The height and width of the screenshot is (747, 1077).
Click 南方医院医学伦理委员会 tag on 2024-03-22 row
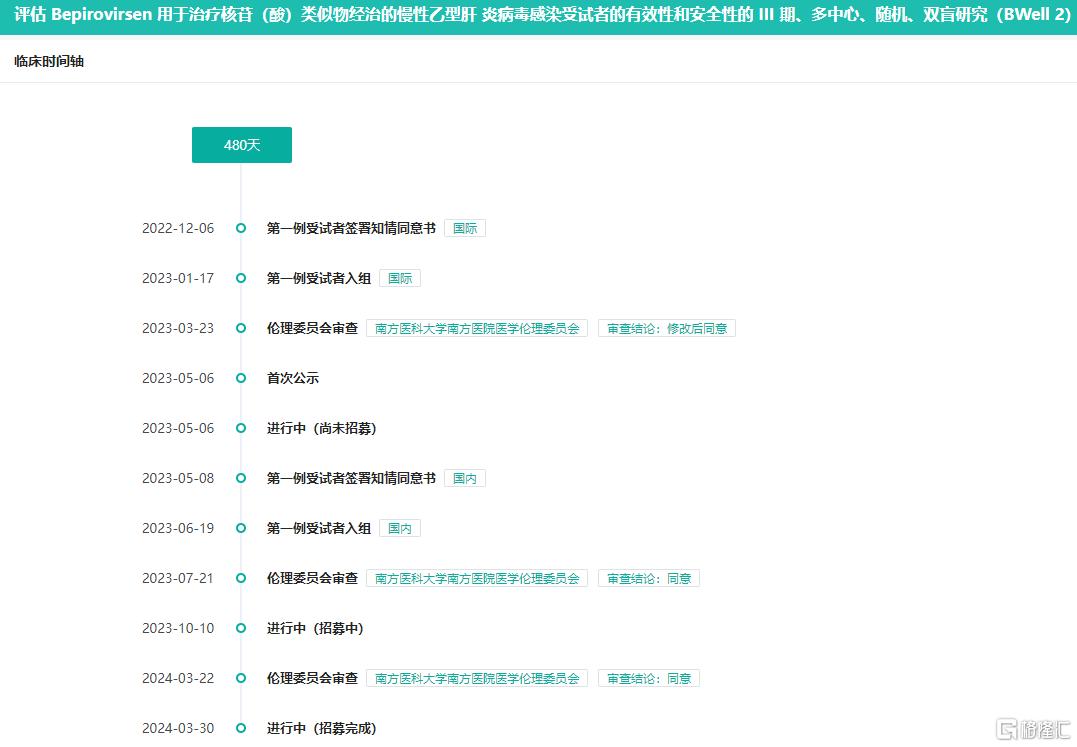(x=477, y=678)
